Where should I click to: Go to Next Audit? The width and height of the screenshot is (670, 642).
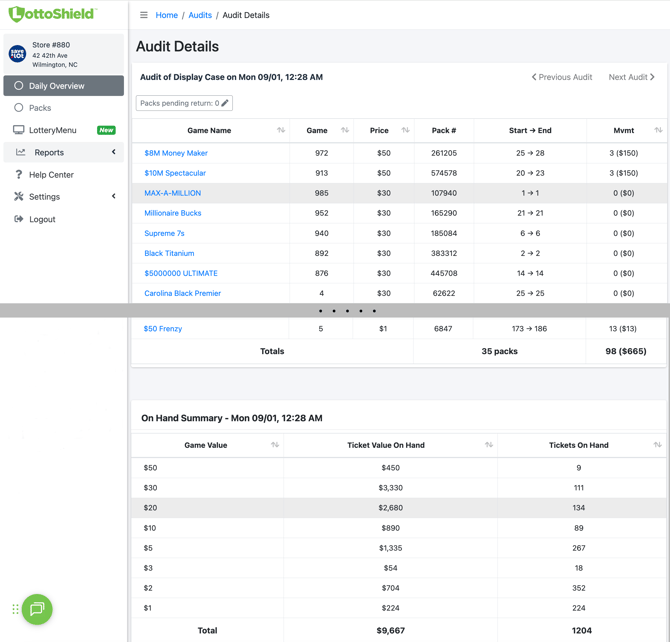631,77
